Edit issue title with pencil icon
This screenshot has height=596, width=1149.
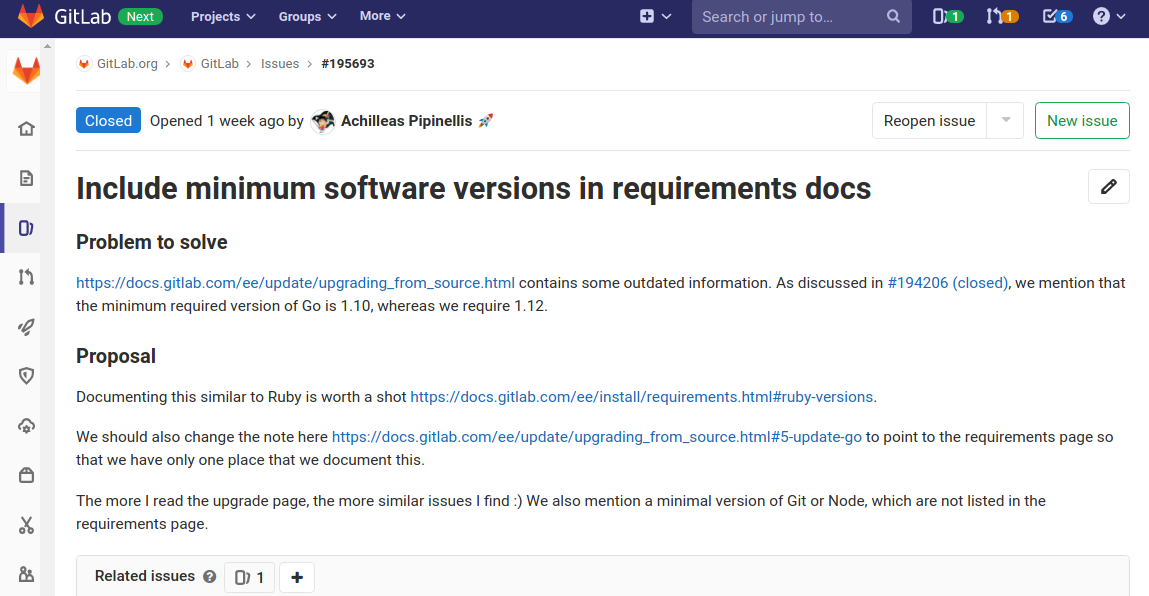pyautogui.click(x=1109, y=187)
